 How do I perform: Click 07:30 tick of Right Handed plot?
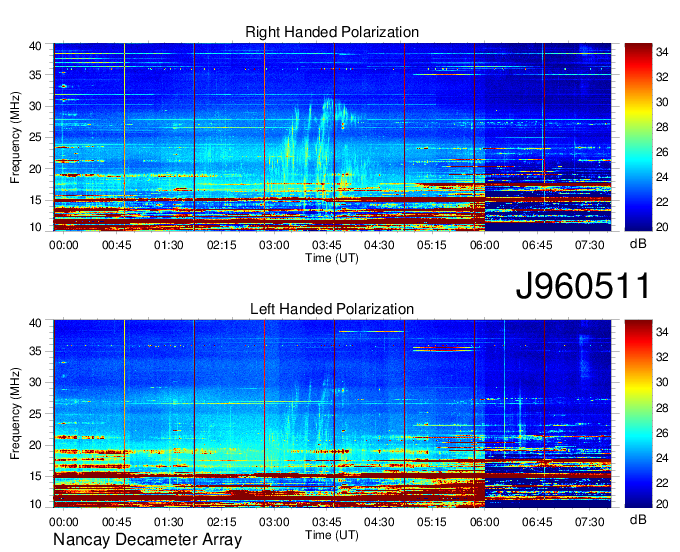[x=589, y=245]
